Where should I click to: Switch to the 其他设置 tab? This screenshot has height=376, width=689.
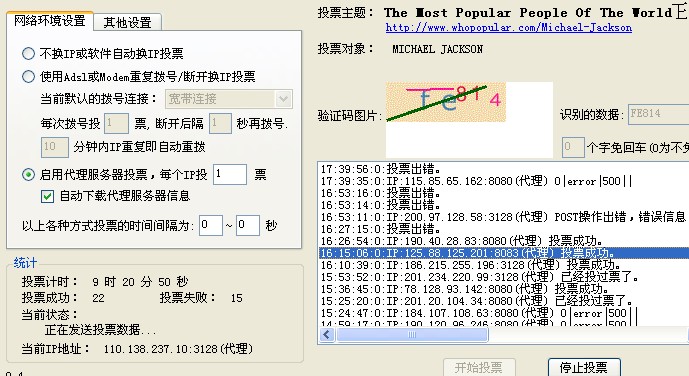pyautogui.click(x=127, y=22)
